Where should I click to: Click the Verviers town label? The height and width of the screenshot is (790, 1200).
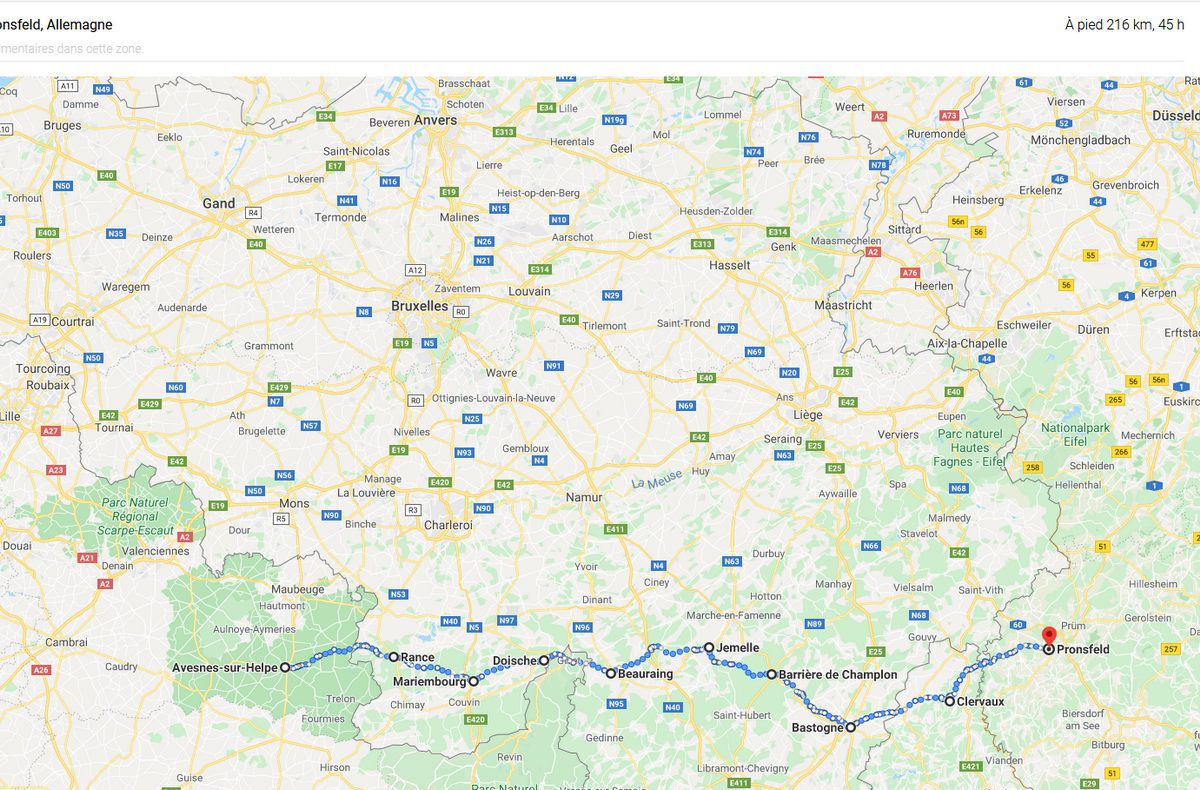(898, 434)
